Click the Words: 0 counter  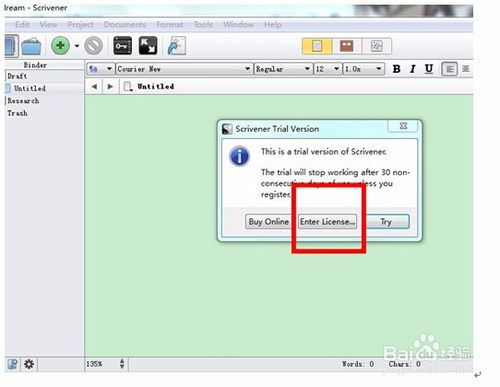tap(358, 364)
